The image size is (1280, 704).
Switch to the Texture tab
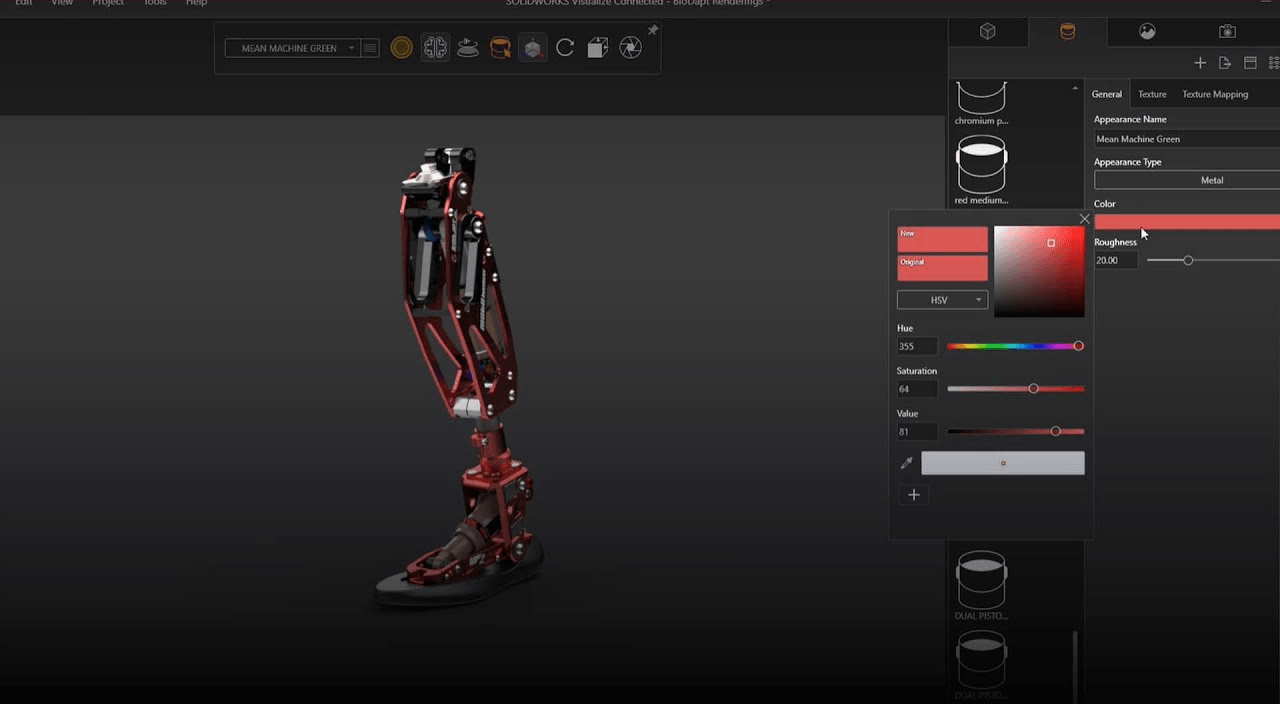pos(1152,94)
